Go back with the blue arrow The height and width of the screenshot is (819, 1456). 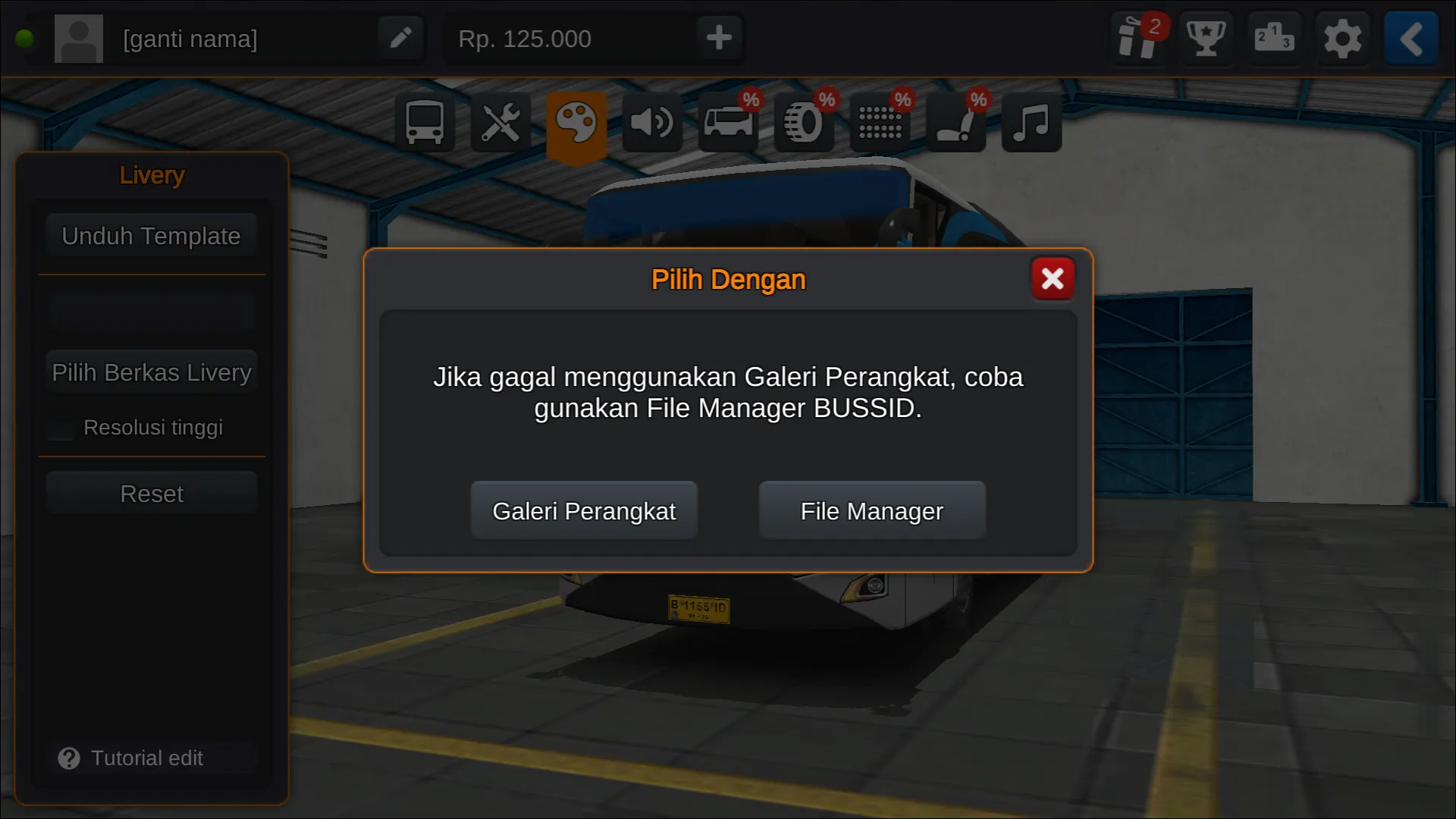click(x=1410, y=38)
